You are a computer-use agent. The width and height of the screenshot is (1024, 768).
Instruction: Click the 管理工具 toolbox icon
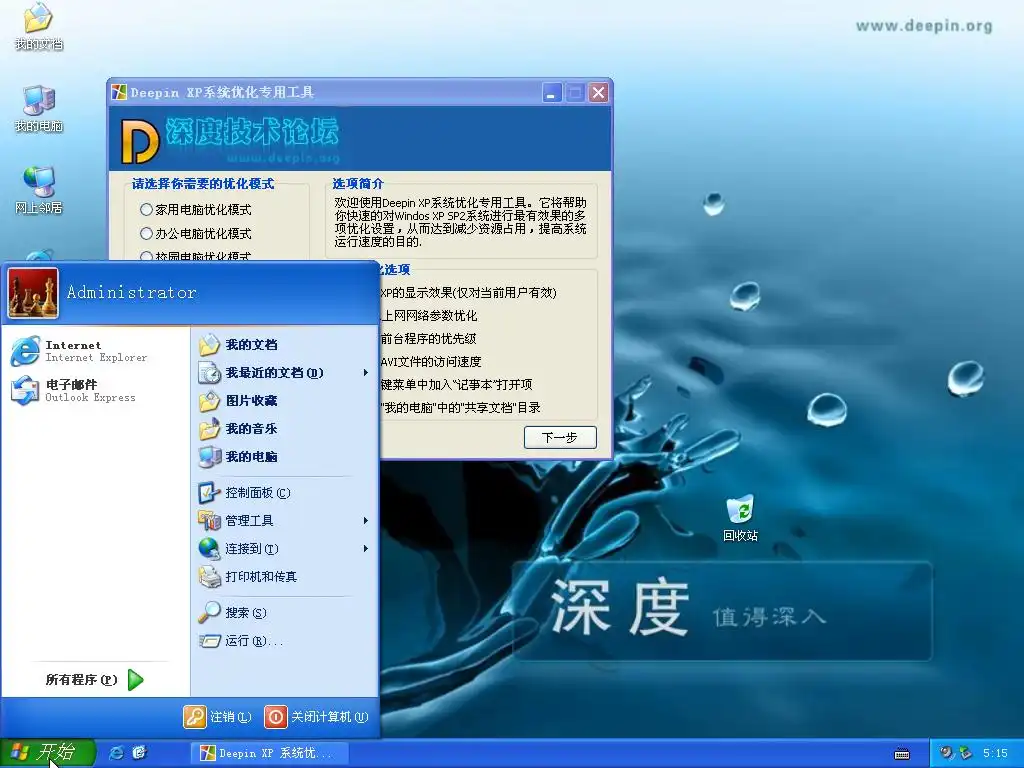[x=209, y=520]
